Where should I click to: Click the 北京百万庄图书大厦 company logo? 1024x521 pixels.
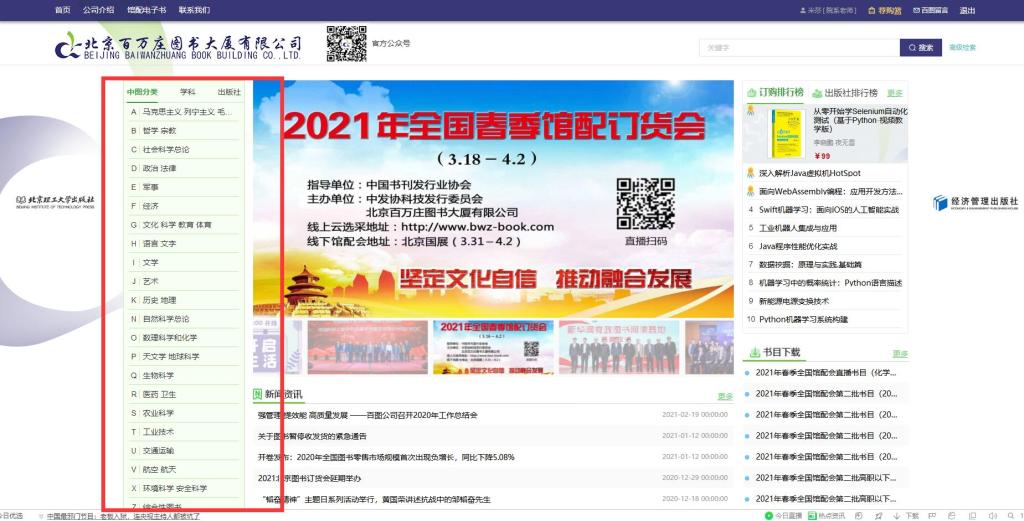[x=179, y=46]
